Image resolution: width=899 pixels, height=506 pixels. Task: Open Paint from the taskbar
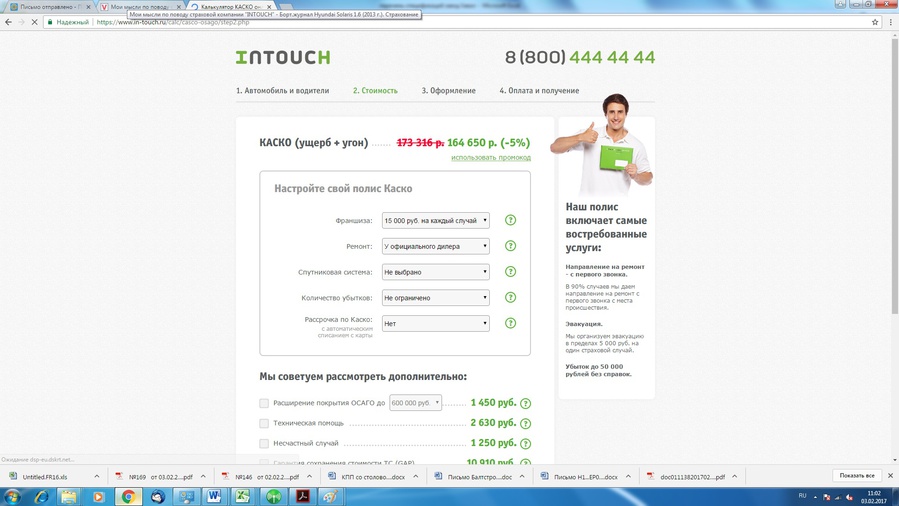[x=331, y=496]
